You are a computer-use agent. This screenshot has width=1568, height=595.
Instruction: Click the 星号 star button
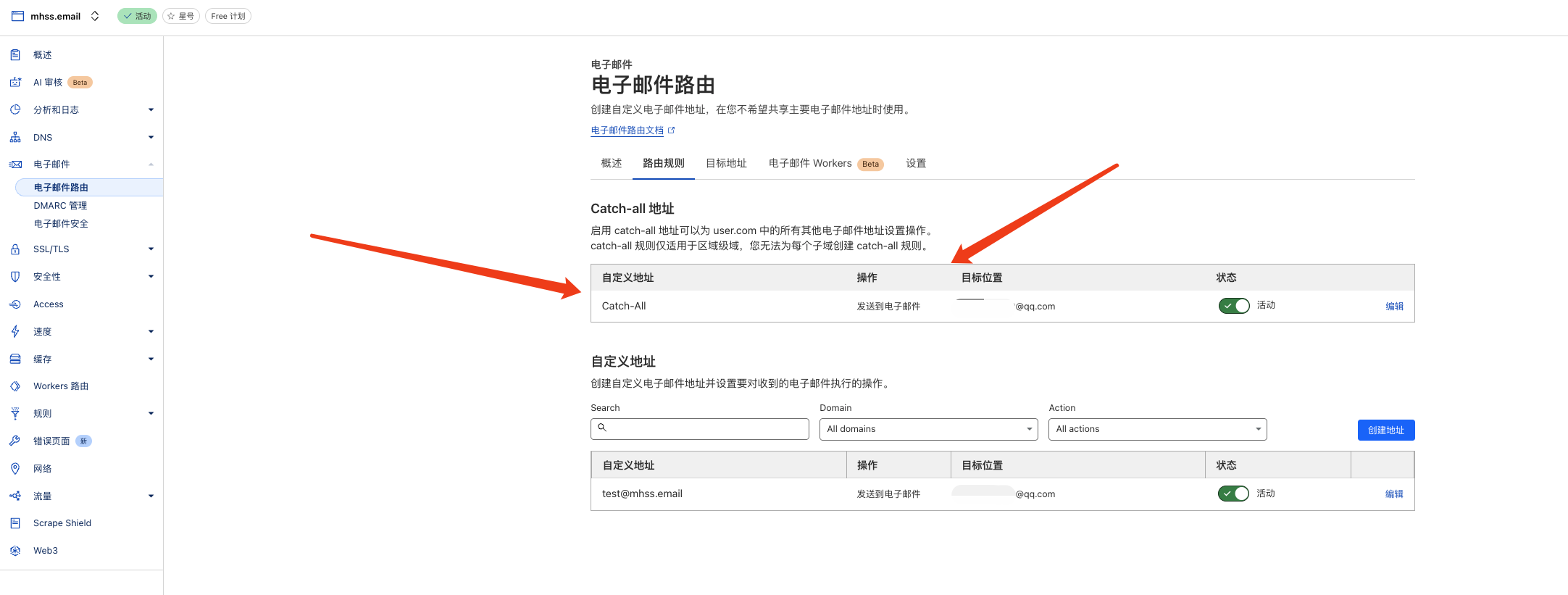pyautogui.click(x=181, y=16)
